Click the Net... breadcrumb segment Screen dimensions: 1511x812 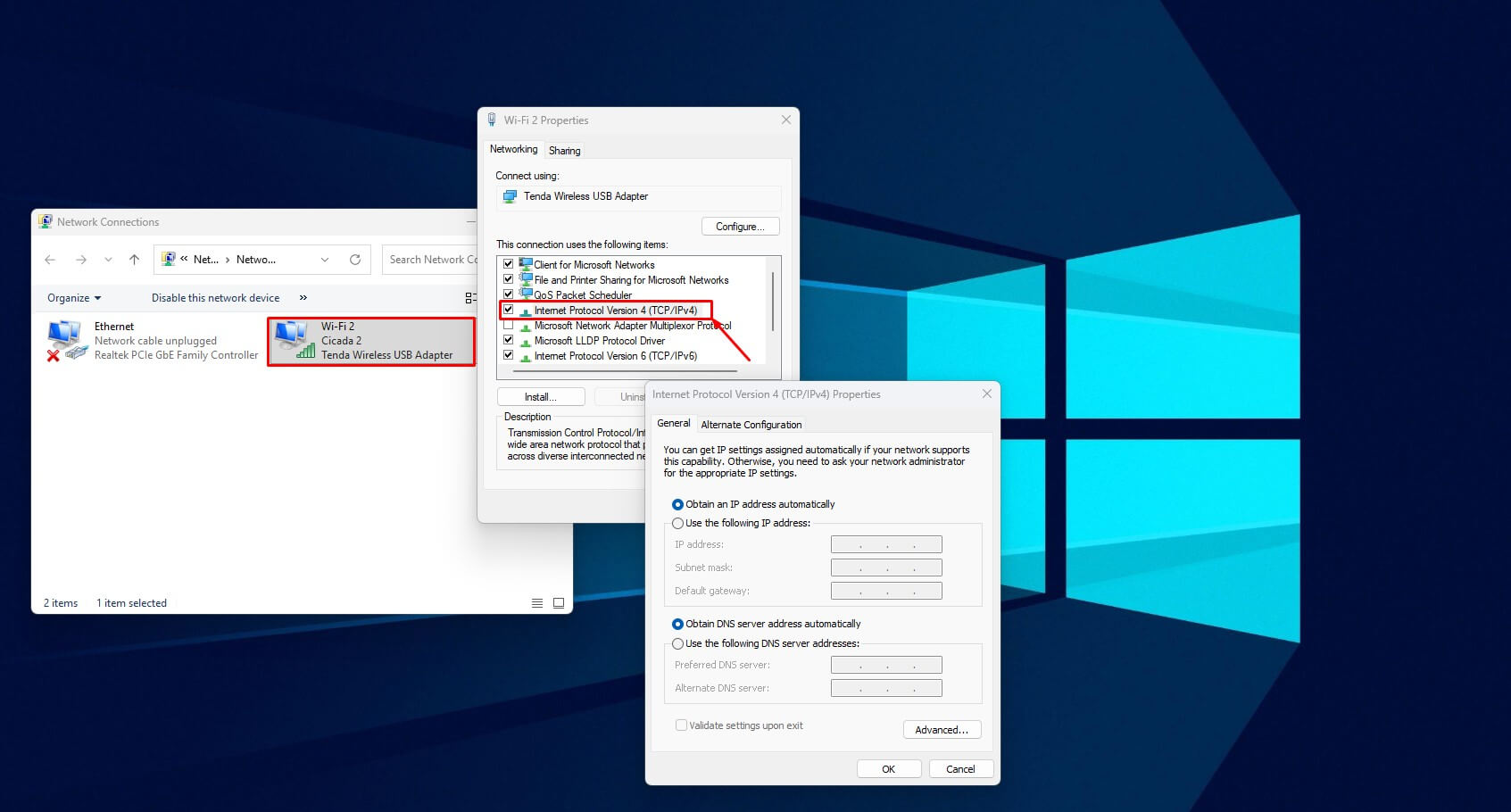click(205, 260)
